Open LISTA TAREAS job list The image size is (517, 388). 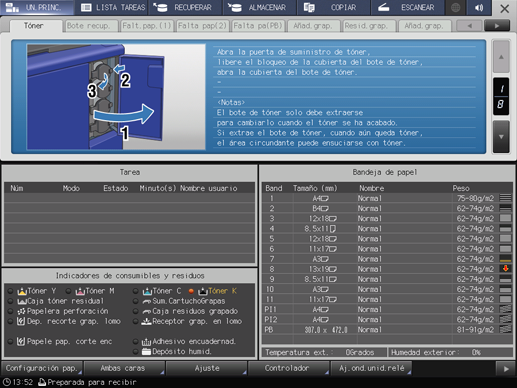[x=112, y=7]
